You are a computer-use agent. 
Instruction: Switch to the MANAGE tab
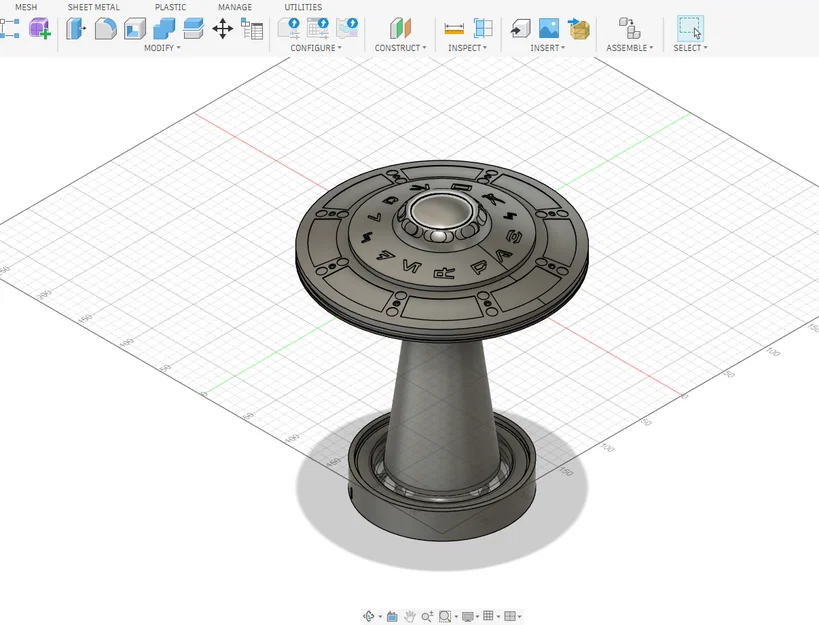tap(235, 7)
